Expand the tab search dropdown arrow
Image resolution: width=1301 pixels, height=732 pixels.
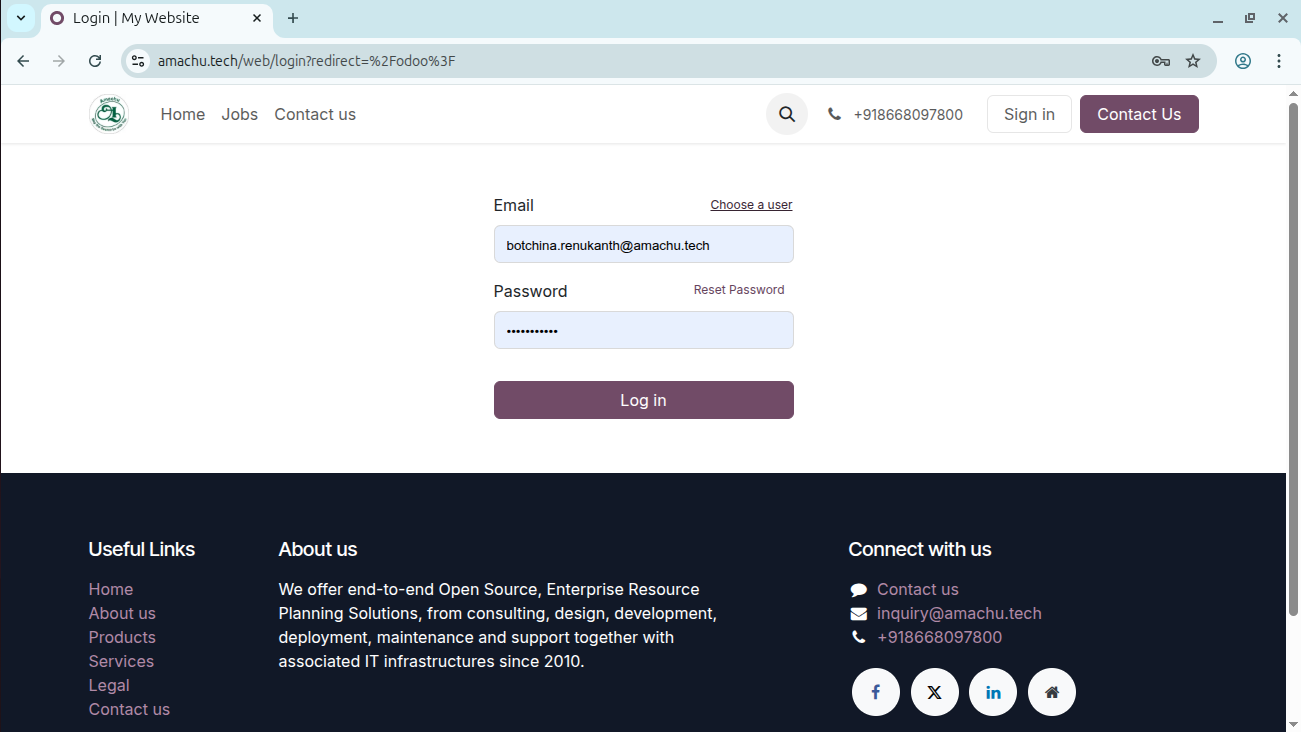20,18
